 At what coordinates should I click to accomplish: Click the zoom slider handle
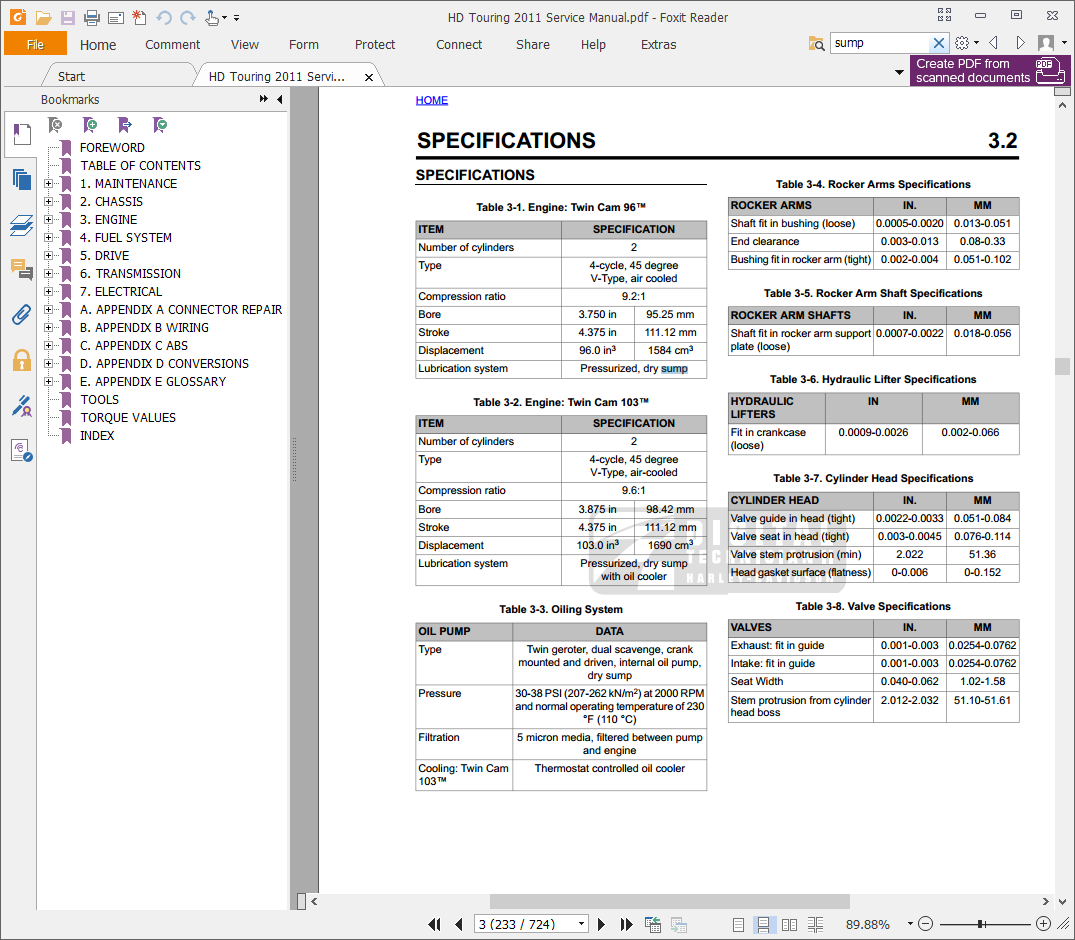pyautogui.click(x=981, y=924)
